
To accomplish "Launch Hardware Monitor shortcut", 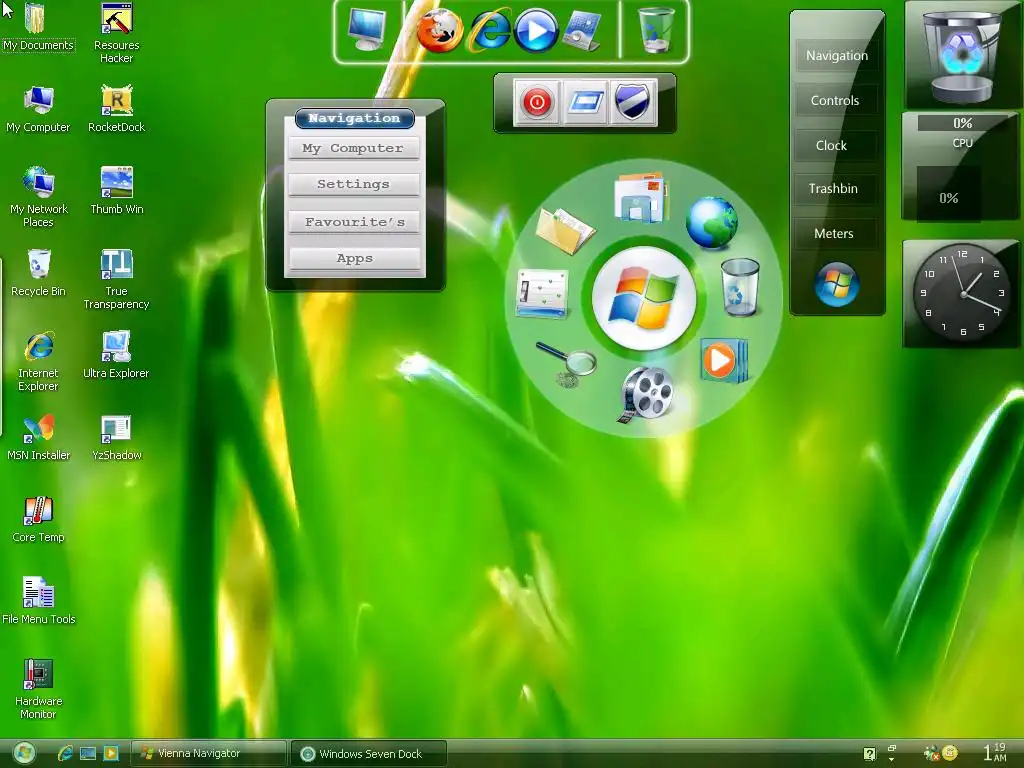I will coord(38,689).
